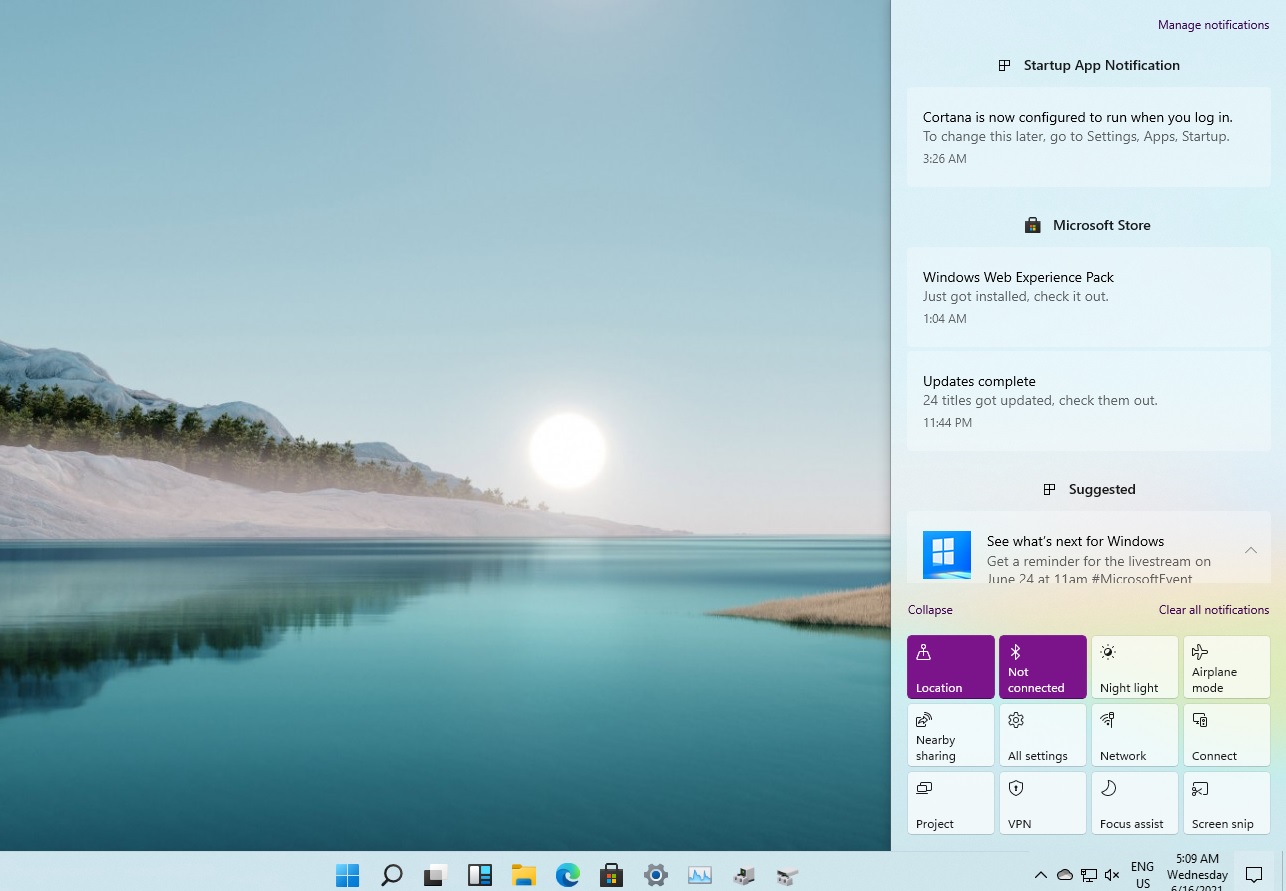
Task: Click the muted volume icon in tray
Action: (1112, 875)
